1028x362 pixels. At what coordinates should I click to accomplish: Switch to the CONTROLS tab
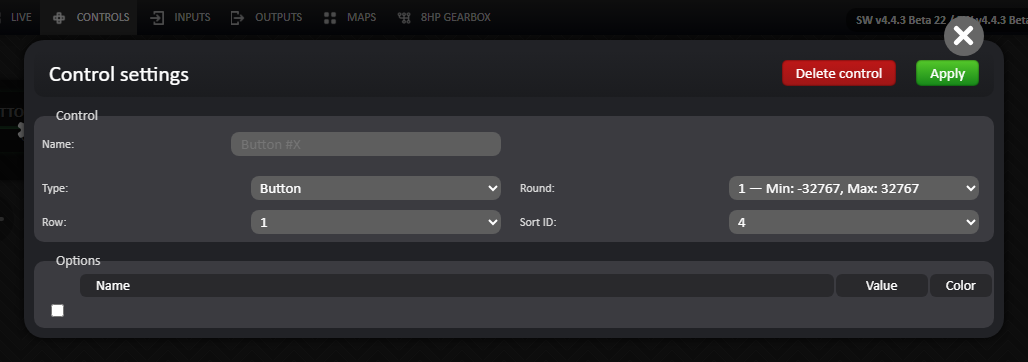tap(89, 17)
